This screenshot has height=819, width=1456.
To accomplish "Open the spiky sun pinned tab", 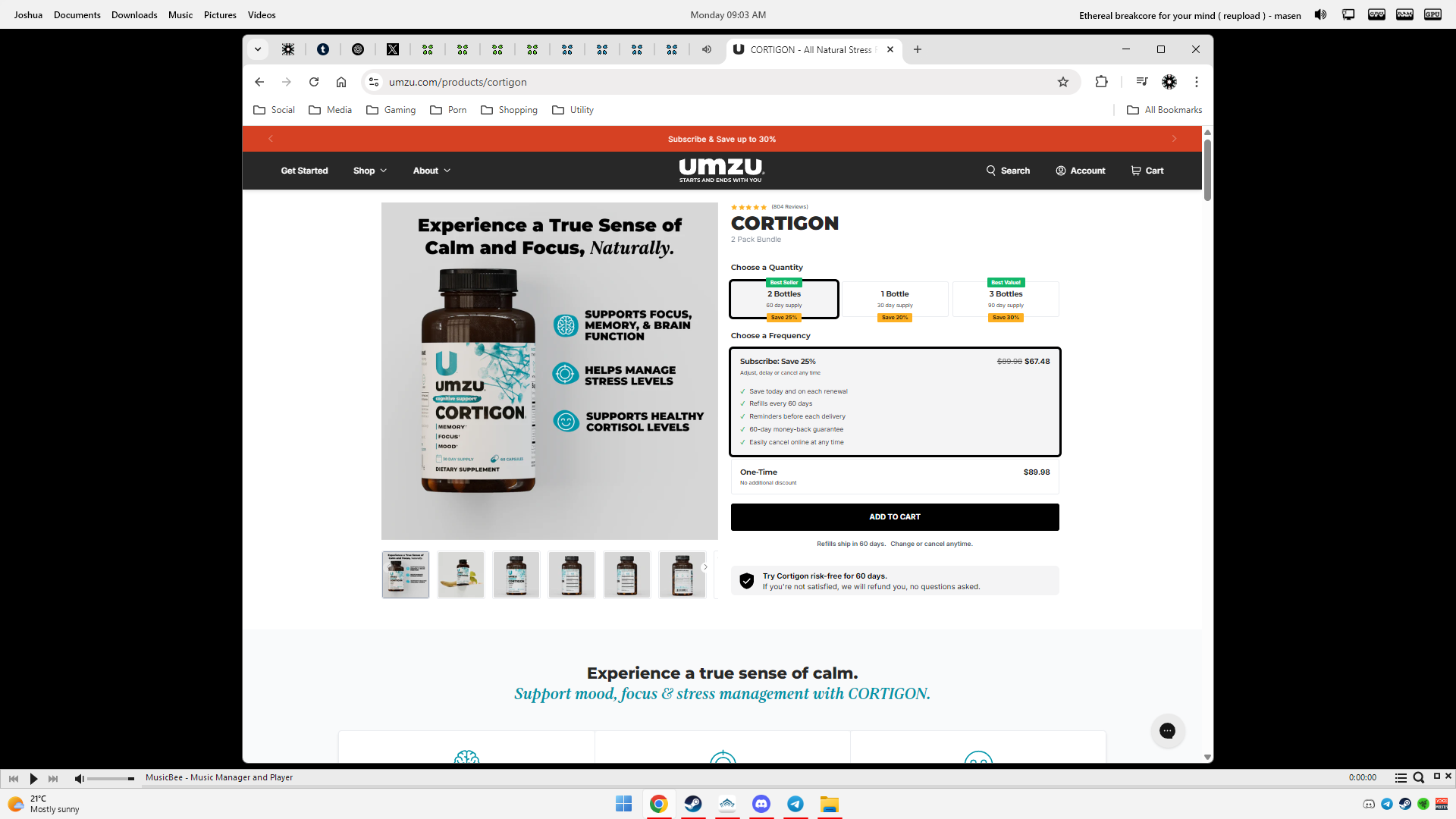I will [x=288, y=49].
